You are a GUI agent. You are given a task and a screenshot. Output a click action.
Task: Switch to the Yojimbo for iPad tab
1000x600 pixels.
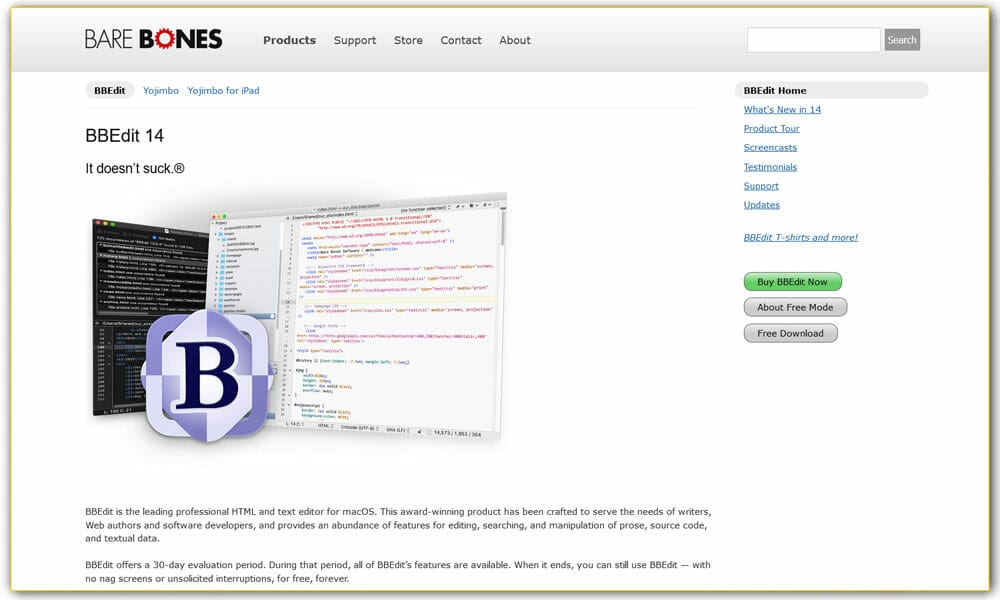pyautogui.click(x=223, y=90)
